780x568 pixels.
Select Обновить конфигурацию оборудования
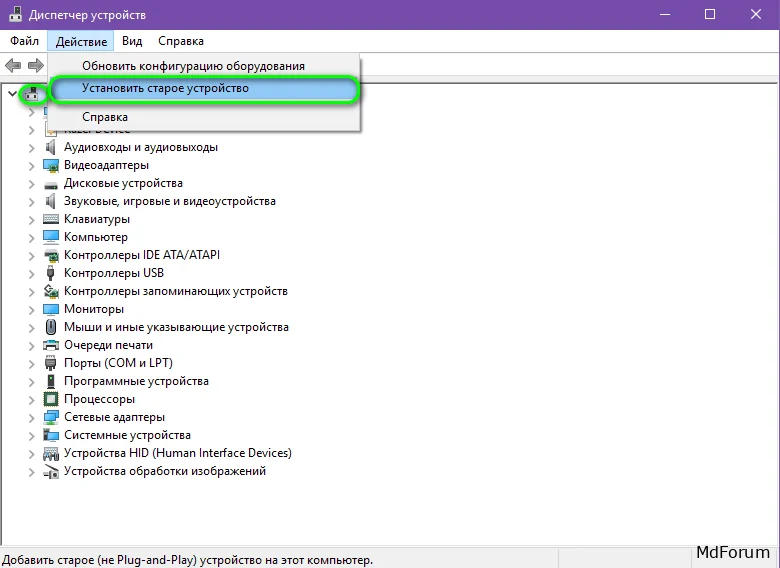(193, 66)
